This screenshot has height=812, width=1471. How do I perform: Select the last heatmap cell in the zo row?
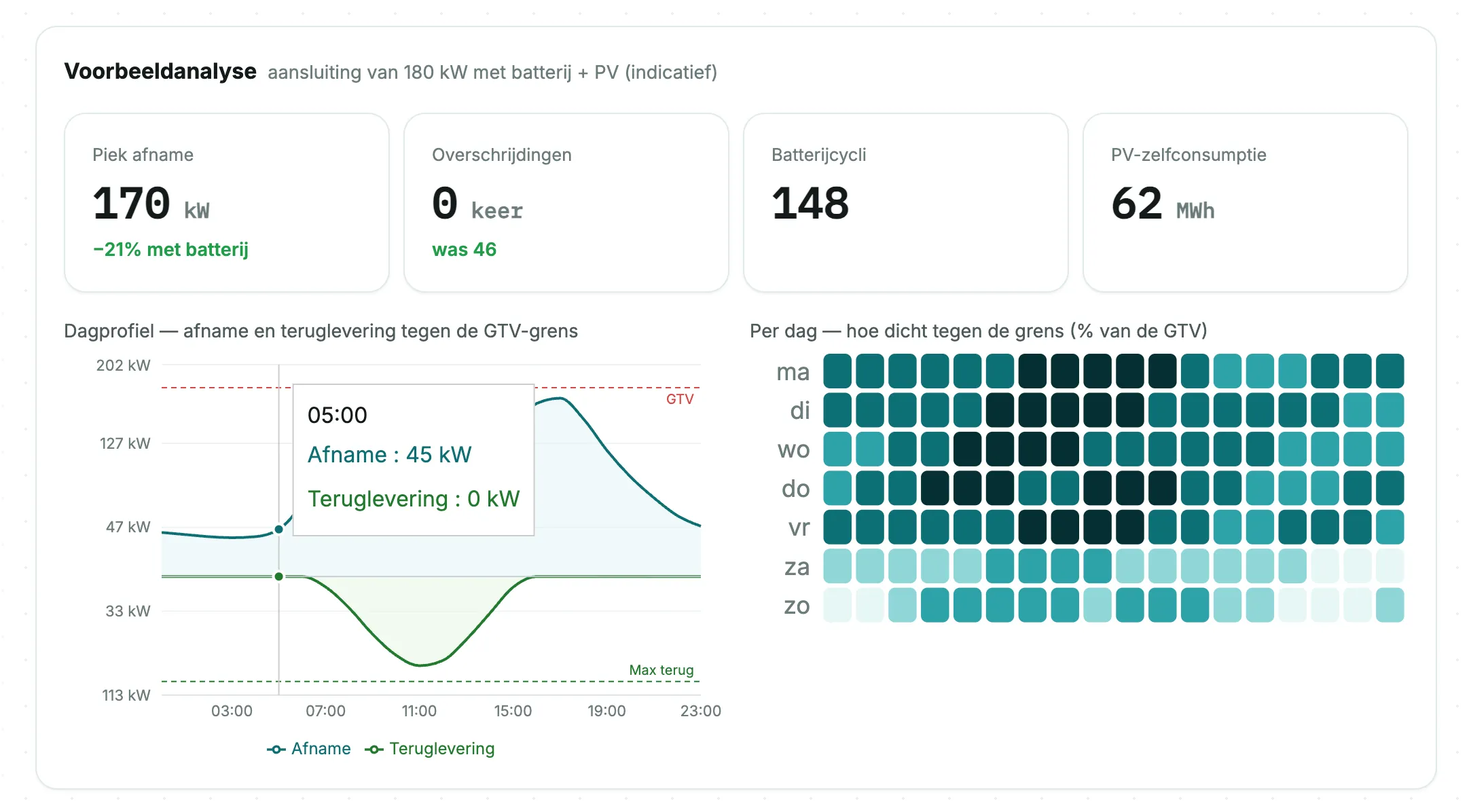pos(1390,605)
